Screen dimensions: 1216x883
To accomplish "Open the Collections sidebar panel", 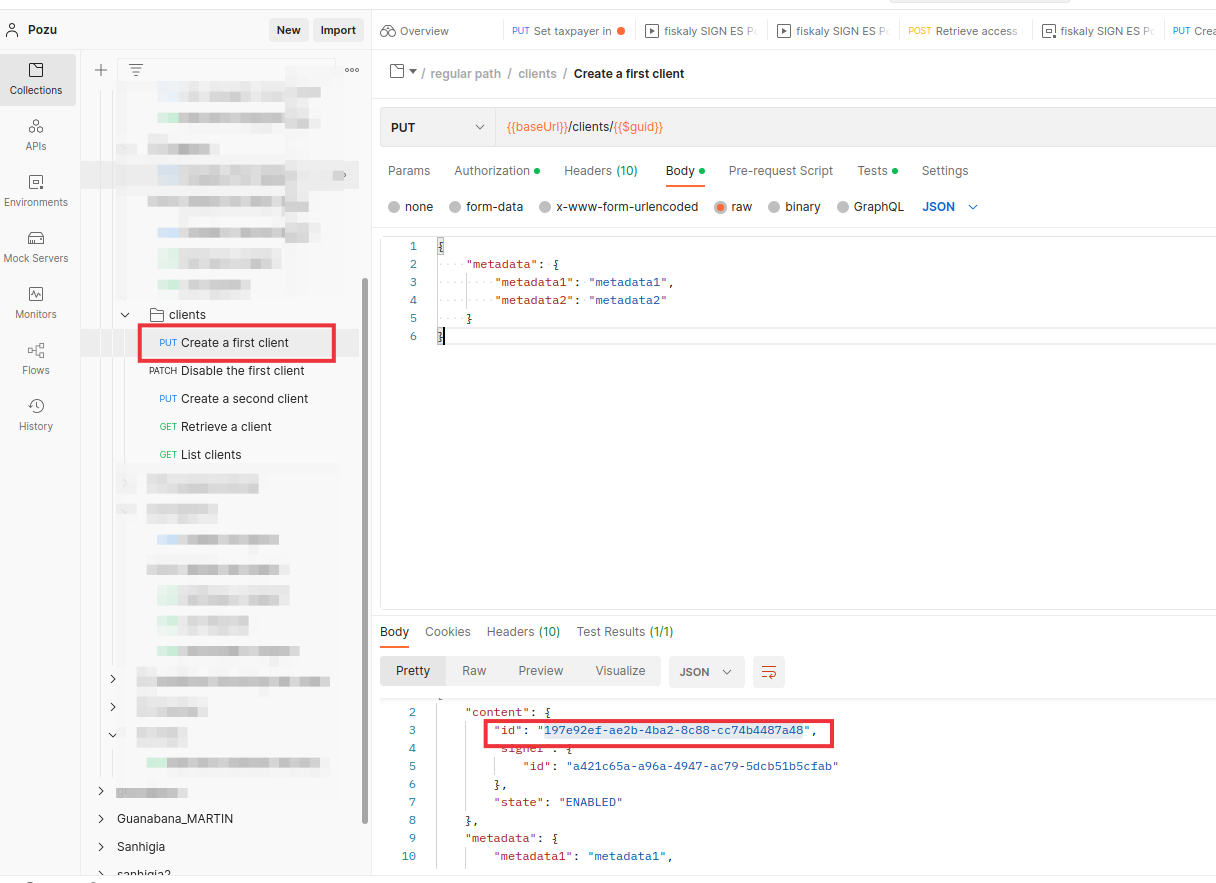I will click(x=36, y=79).
